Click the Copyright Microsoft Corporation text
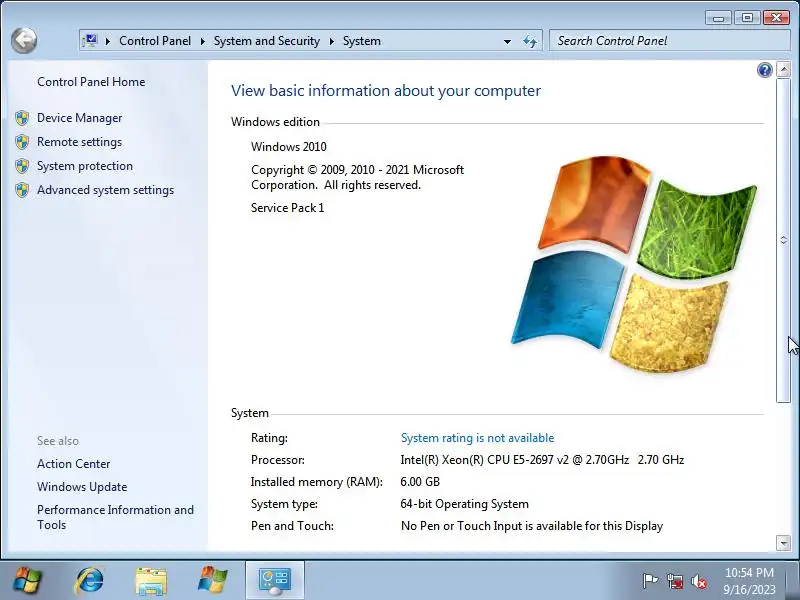The image size is (800, 600). click(x=357, y=177)
